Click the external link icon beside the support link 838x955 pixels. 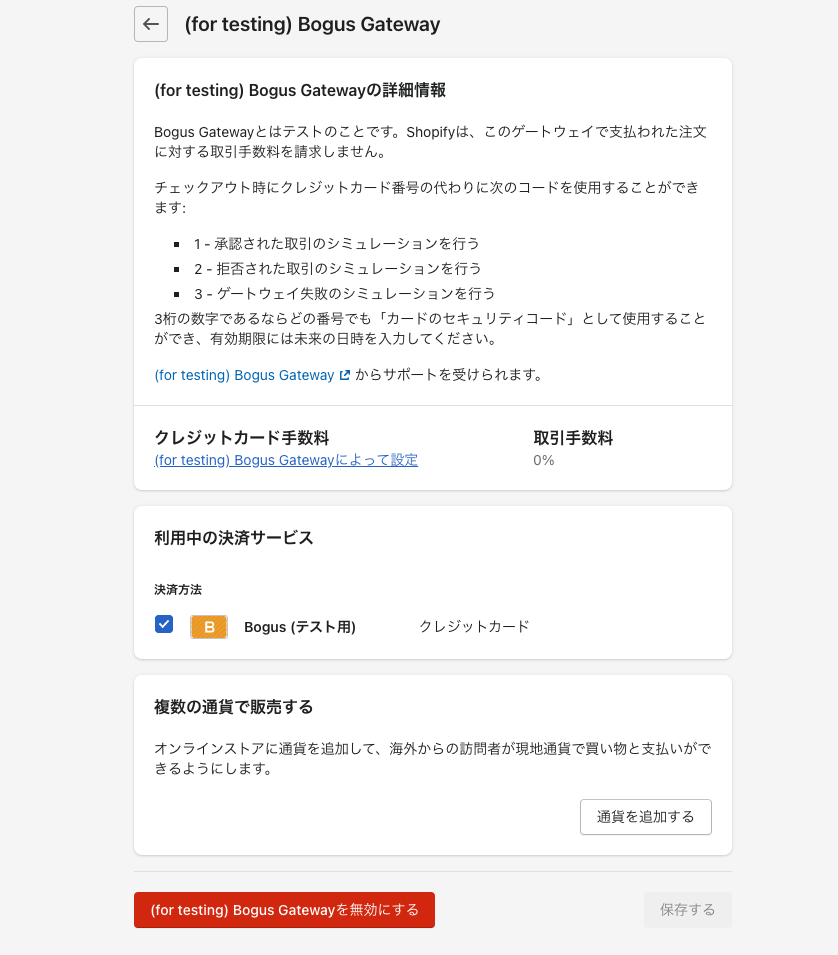pyautogui.click(x=345, y=375)
